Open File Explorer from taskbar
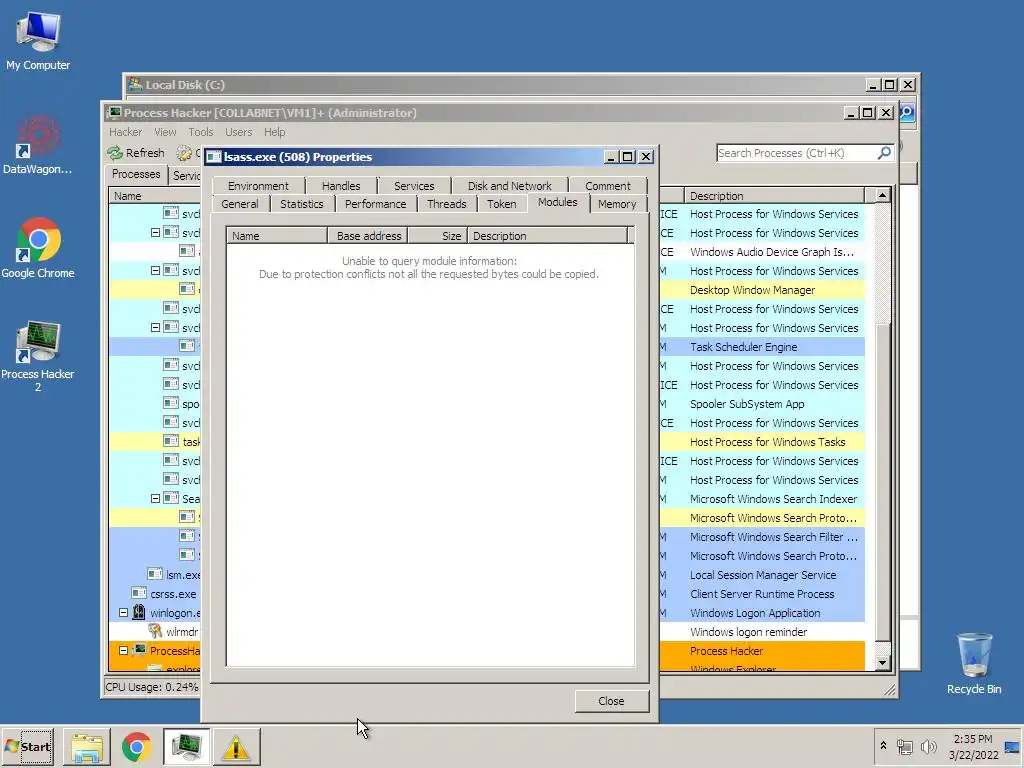This screenshot has height=768, width=1024. coord(86,746)
